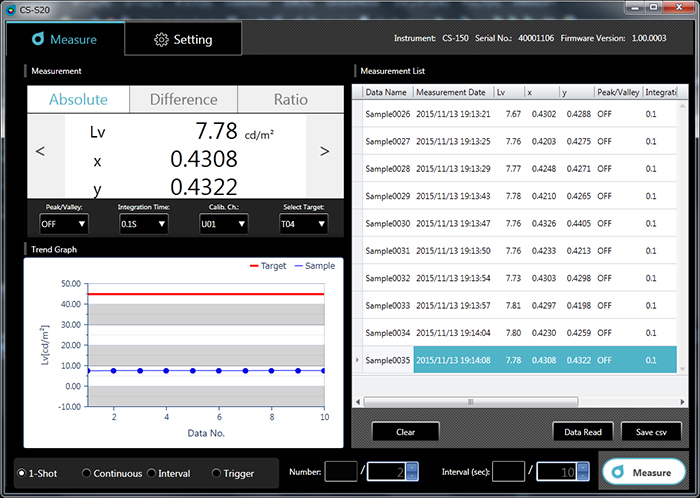Click the last data point on trend graph

323,370
